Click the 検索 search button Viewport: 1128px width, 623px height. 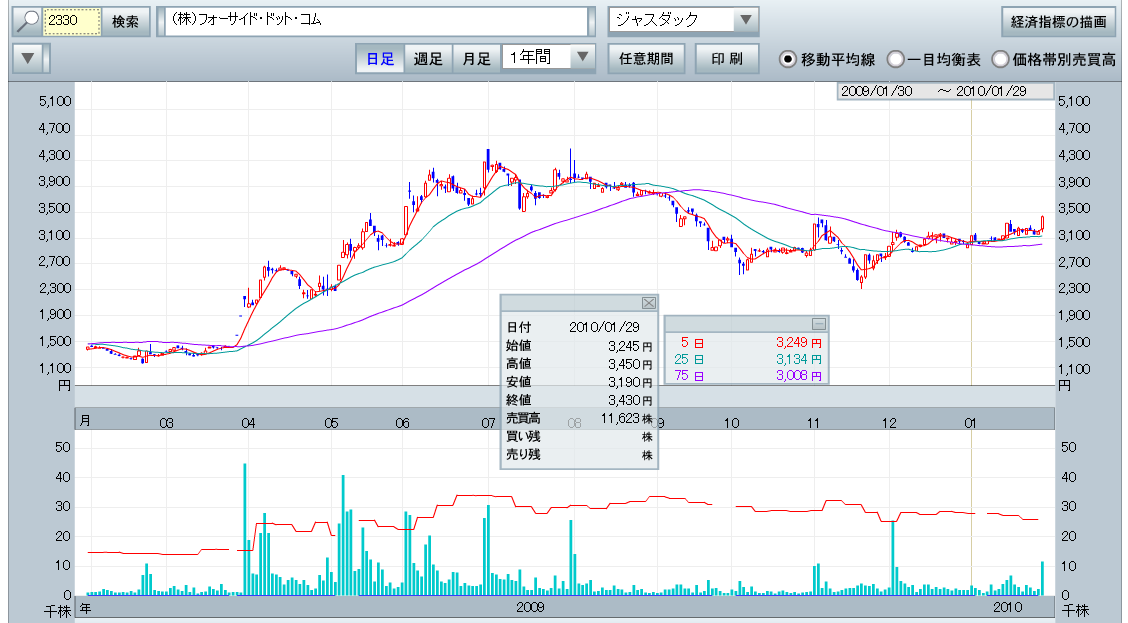125,22
